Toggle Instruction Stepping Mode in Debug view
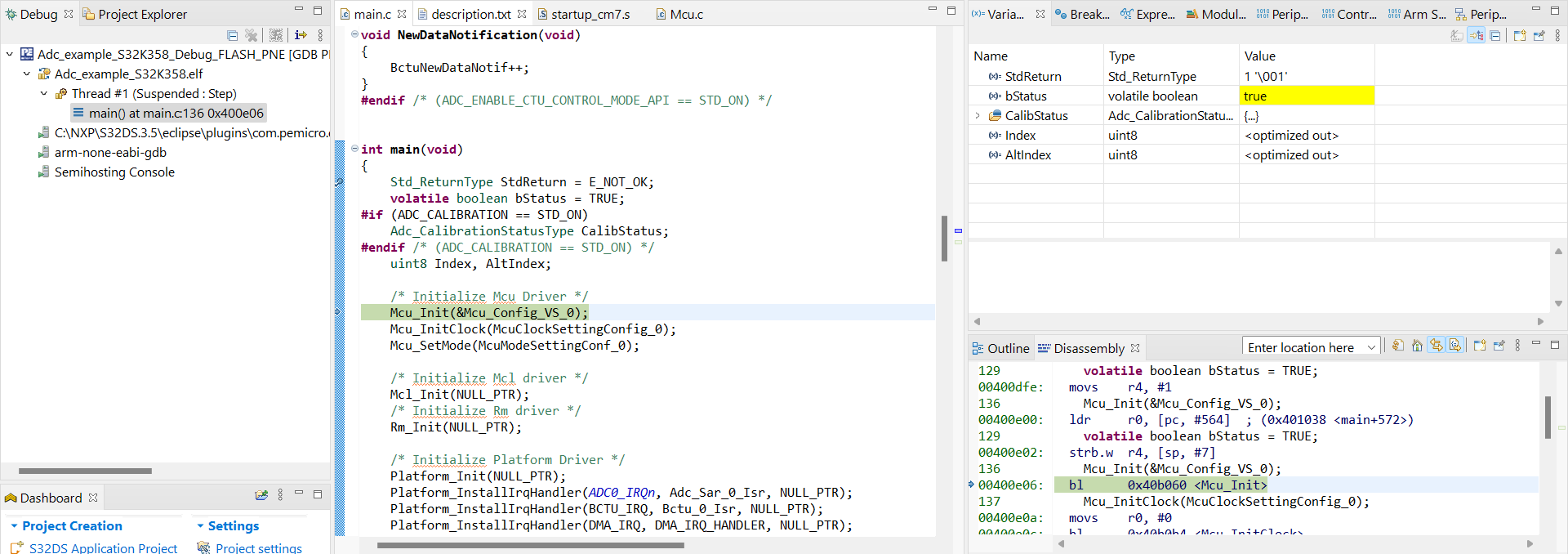The image size is (1568, 554). (301, 35)
